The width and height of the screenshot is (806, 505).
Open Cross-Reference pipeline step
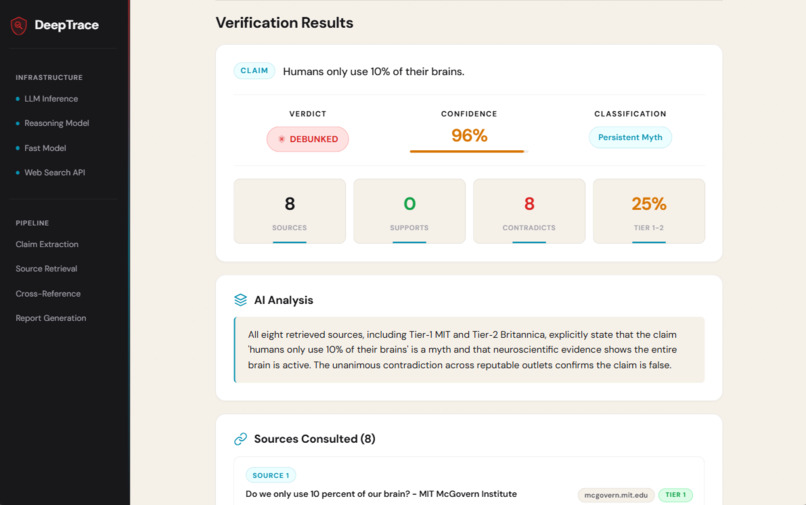point(48,294)
